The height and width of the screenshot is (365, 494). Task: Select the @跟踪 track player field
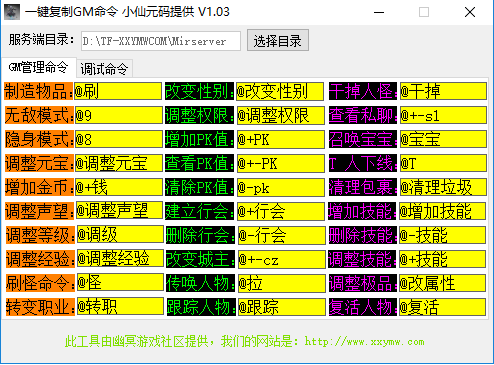pos(282,307)
